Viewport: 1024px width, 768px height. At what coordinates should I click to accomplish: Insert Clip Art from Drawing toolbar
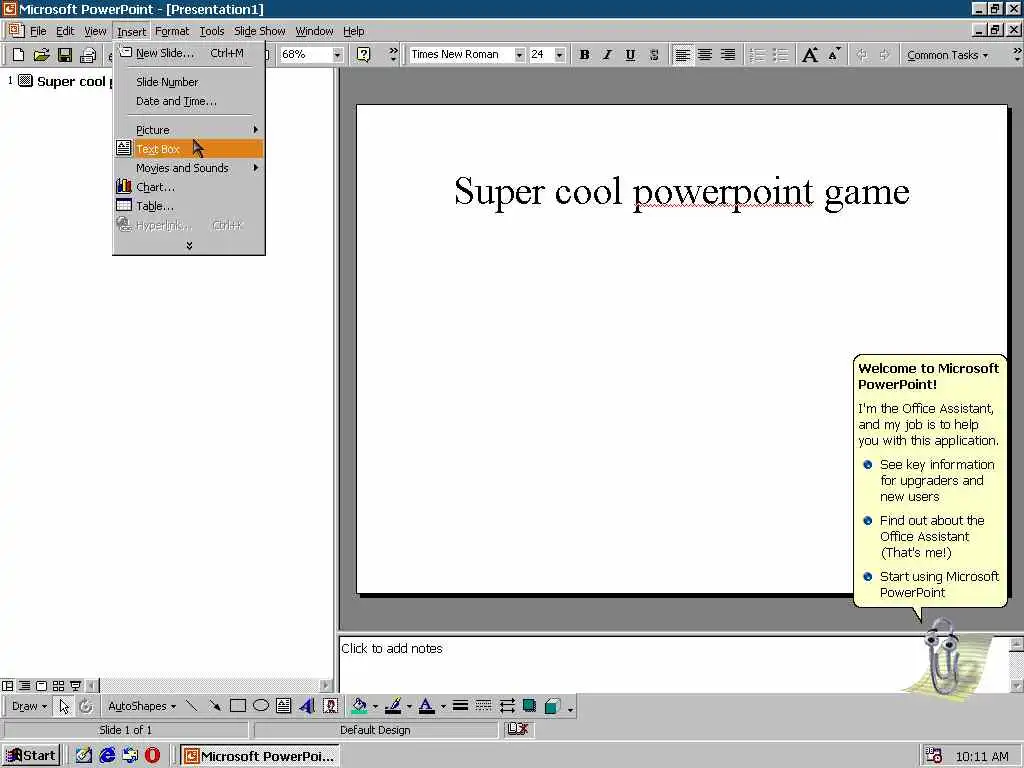click(330, 706)
